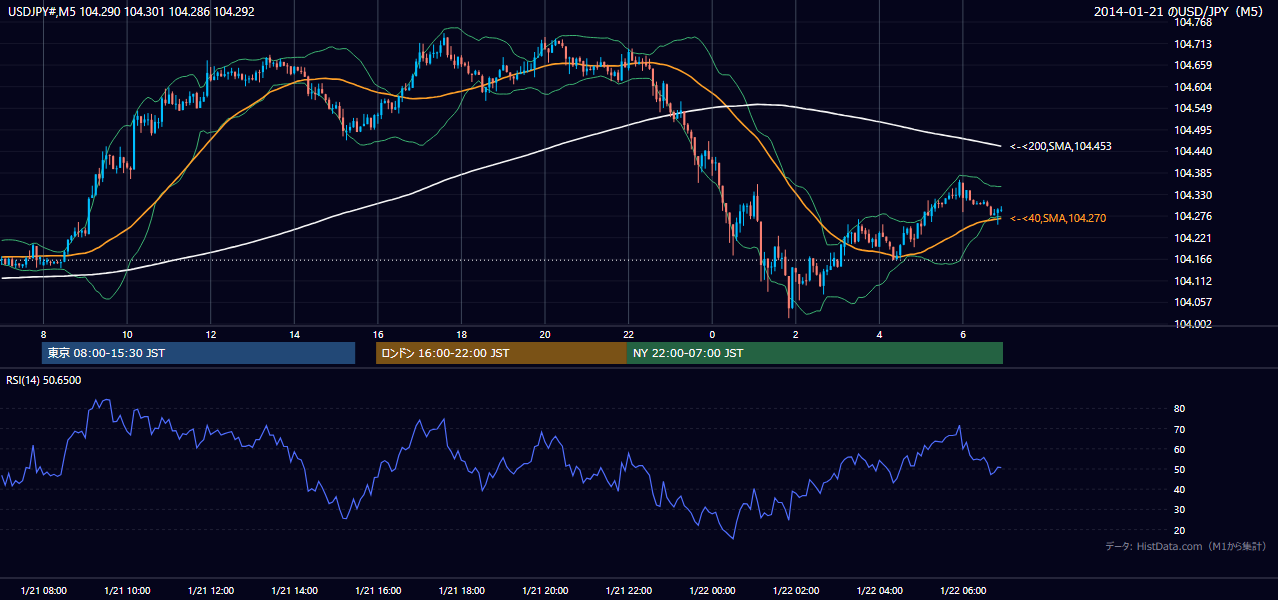1278x600 pixels.
Task: Click the 40 SMA 104.270 label
Action: [1058, 218]
